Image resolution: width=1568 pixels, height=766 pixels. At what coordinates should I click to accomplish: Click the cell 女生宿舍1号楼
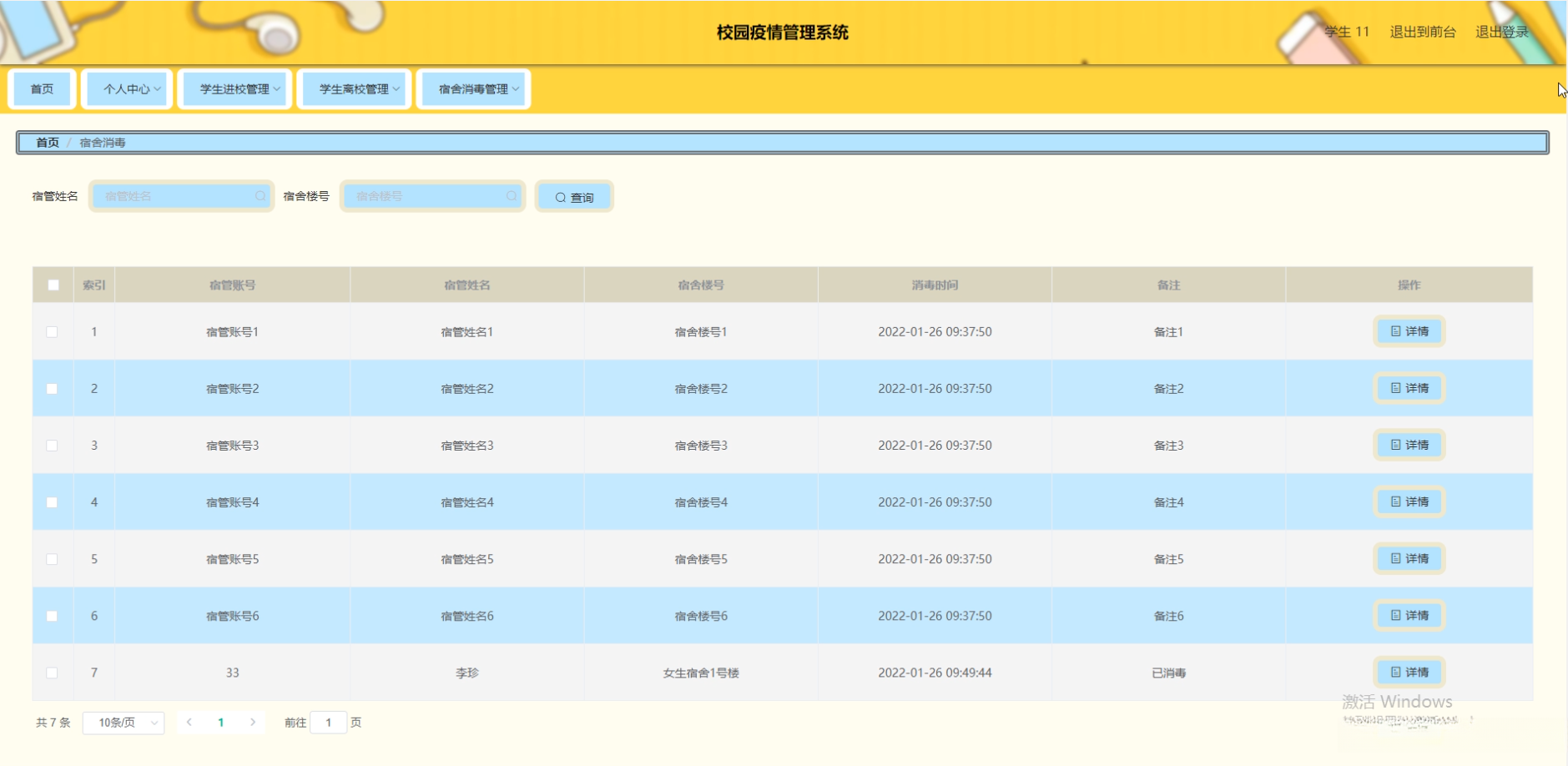pos(701,673)
